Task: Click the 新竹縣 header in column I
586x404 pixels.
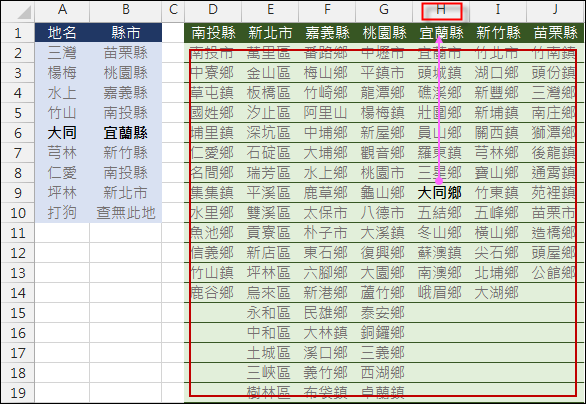Action: [x=498, y=33]
